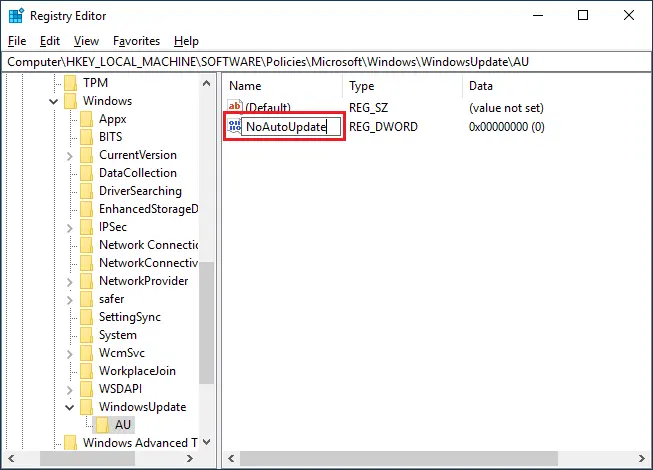Select the WcmSvc folder icon
653x470 pixels.
(x=86, y=353)
